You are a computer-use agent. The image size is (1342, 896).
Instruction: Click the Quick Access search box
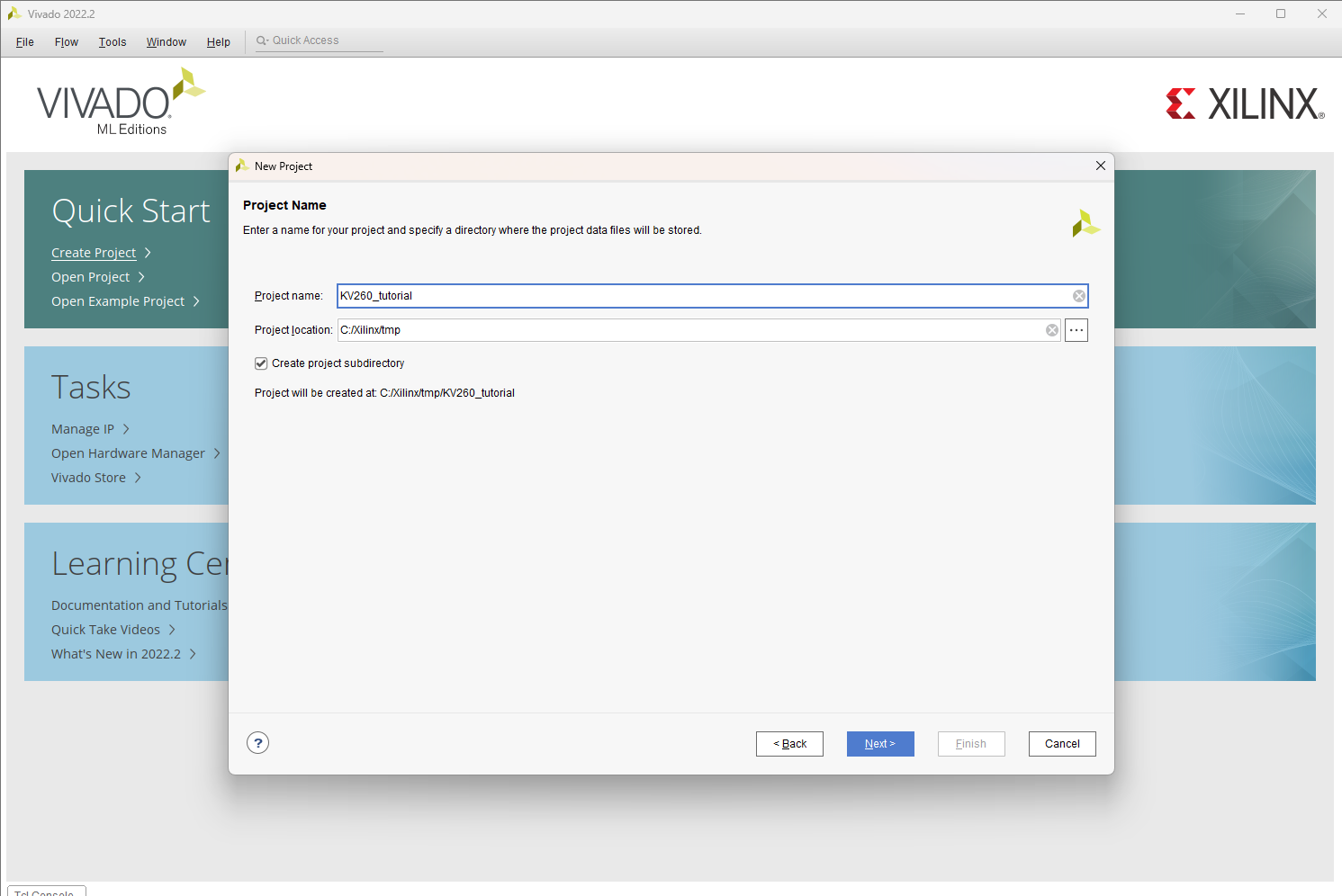tap(320, 41)
